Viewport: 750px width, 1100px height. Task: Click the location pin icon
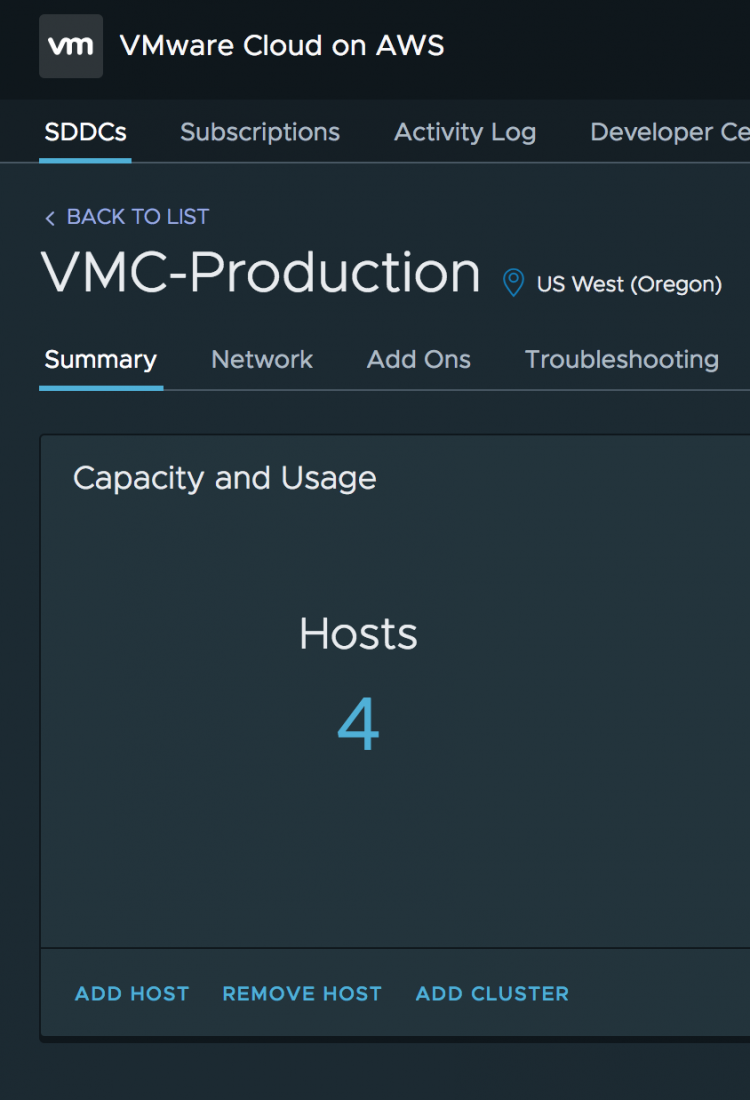(x=513, y=283)
